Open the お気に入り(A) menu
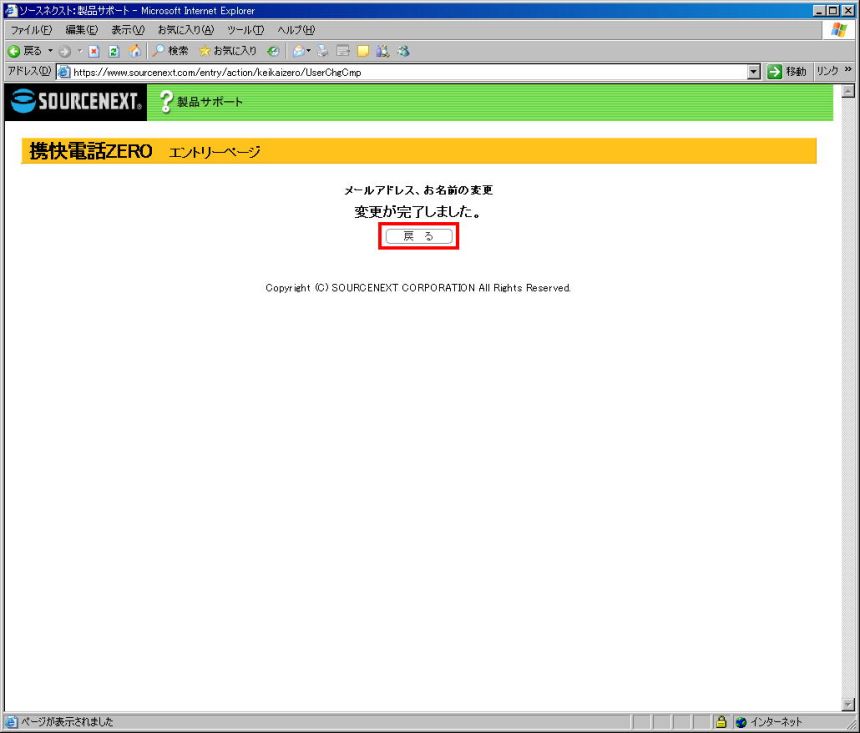The height and width of the screenshot is (733, 860). (x=186, y=30)
